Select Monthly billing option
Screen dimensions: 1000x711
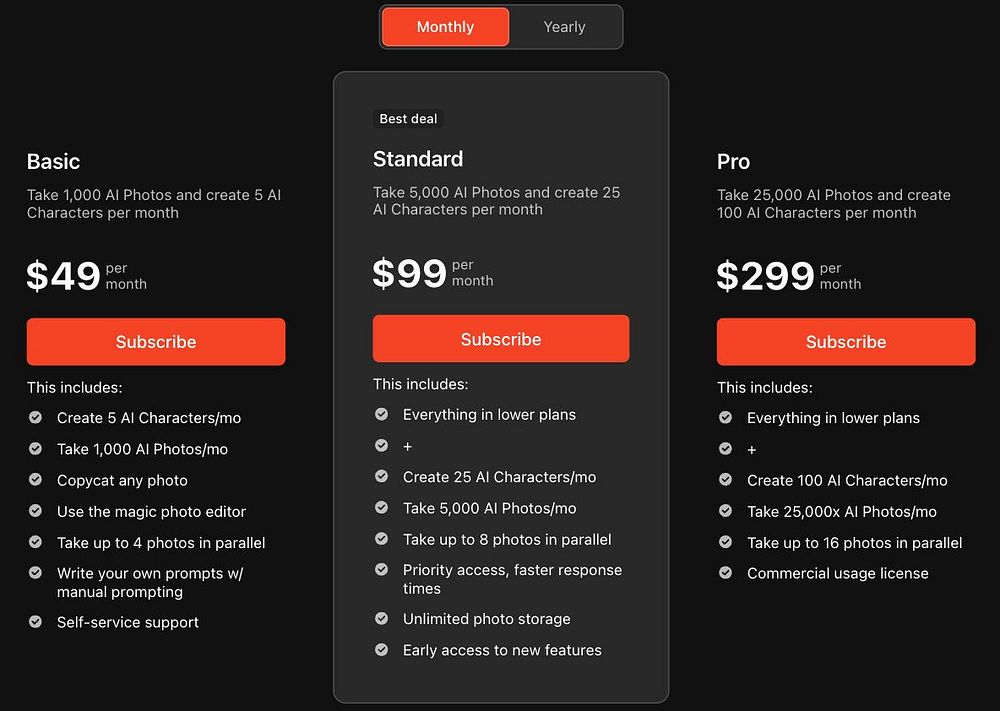[x=445, y=27]
